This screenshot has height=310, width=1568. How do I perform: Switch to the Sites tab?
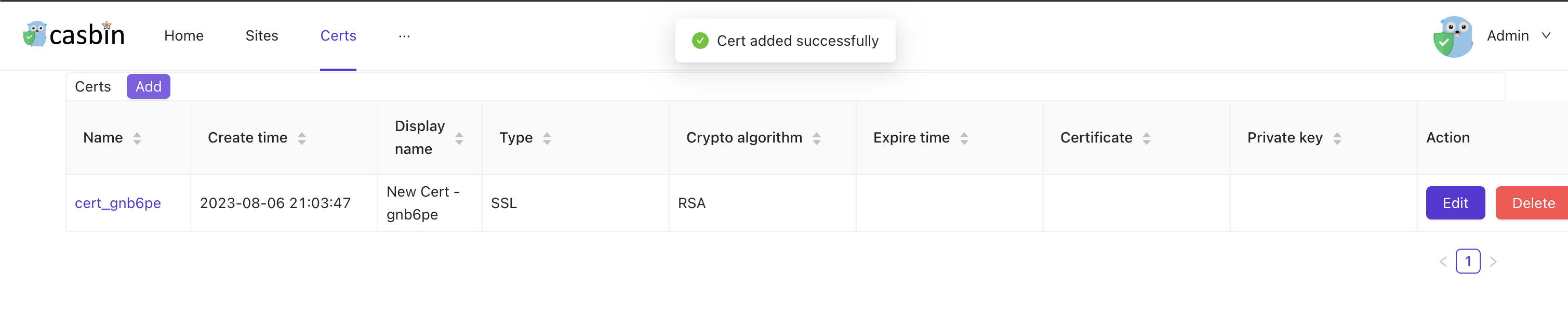click(x=261, y=36)
